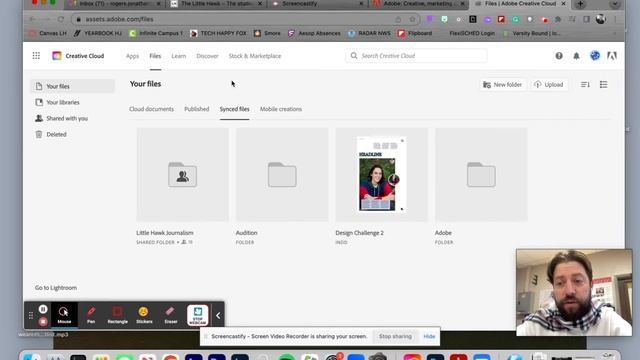Open the Adobe folder
This screenshot has height=360, width=640.
481,175
